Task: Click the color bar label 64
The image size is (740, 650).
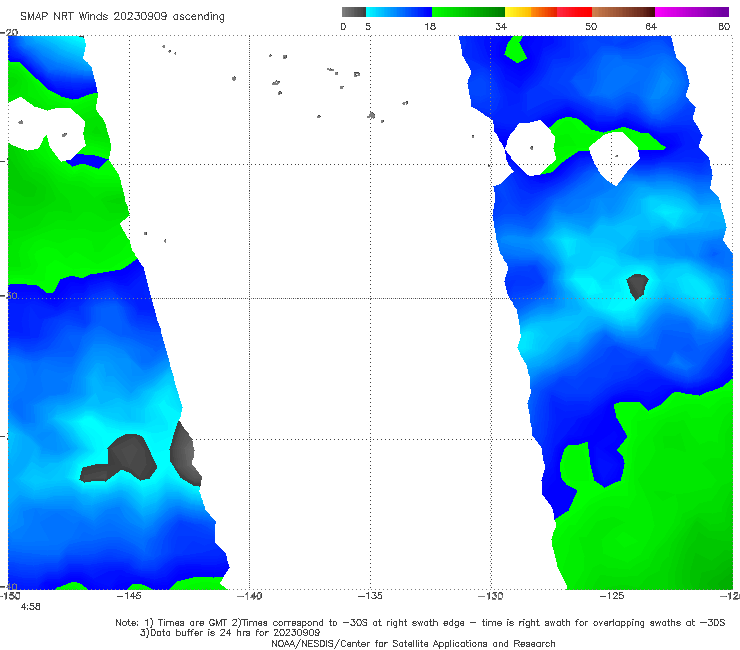Action: point(651,27)
